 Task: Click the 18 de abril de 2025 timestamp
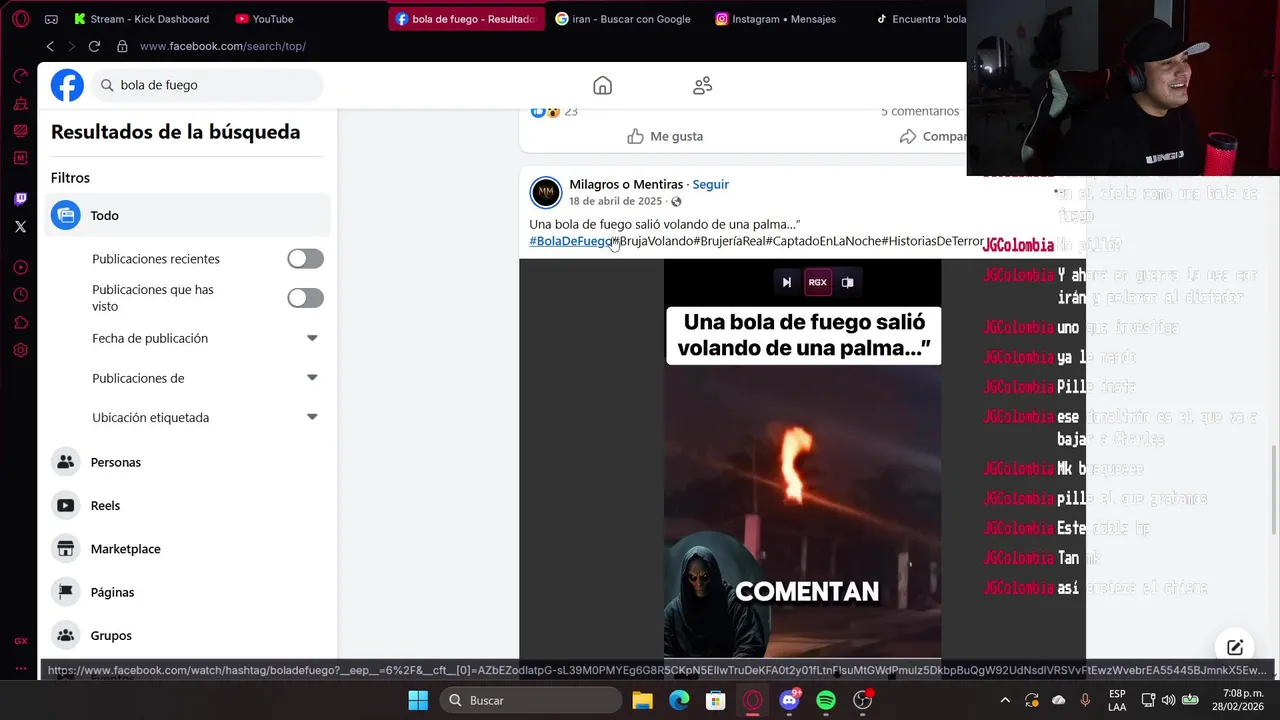coord(615,201)
